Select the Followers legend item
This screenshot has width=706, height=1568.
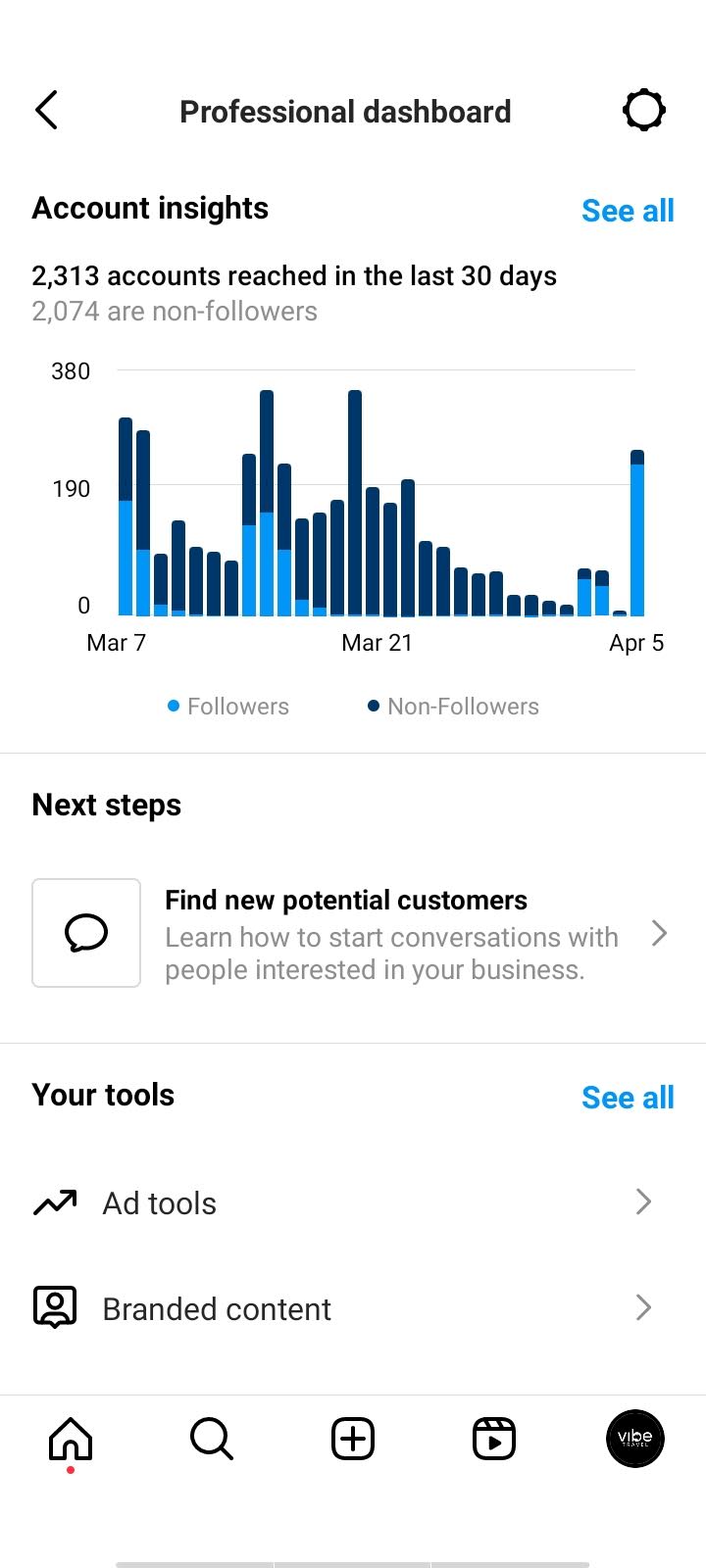pos(228,707)
